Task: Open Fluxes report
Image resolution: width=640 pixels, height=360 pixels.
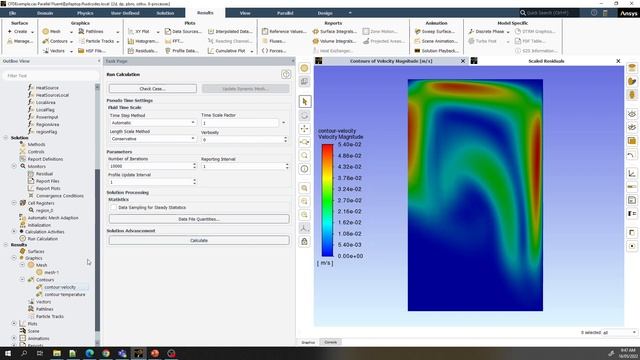Action: (273, 41)
